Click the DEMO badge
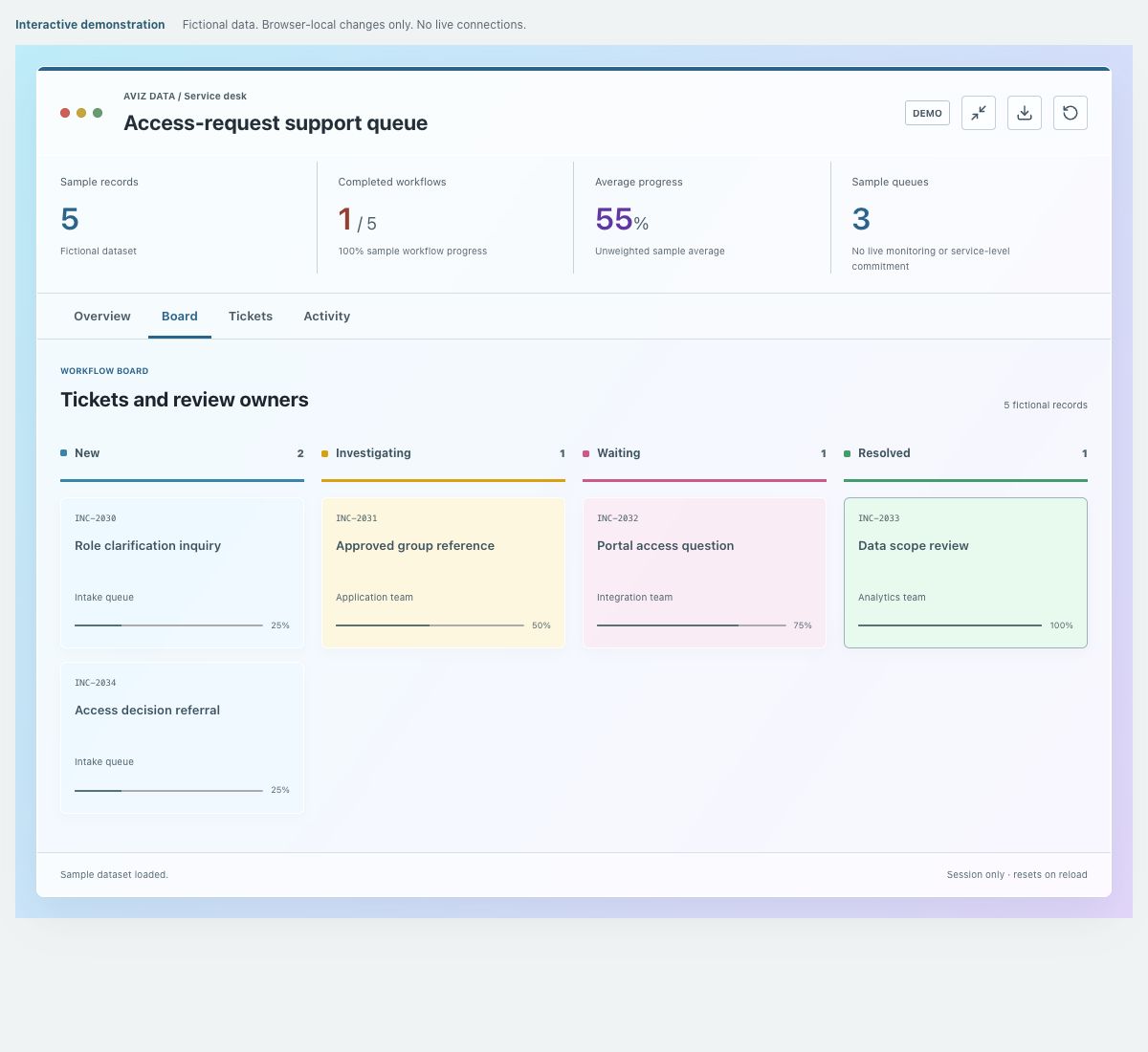1148x1052 pixels. click(x=927, y=113)
